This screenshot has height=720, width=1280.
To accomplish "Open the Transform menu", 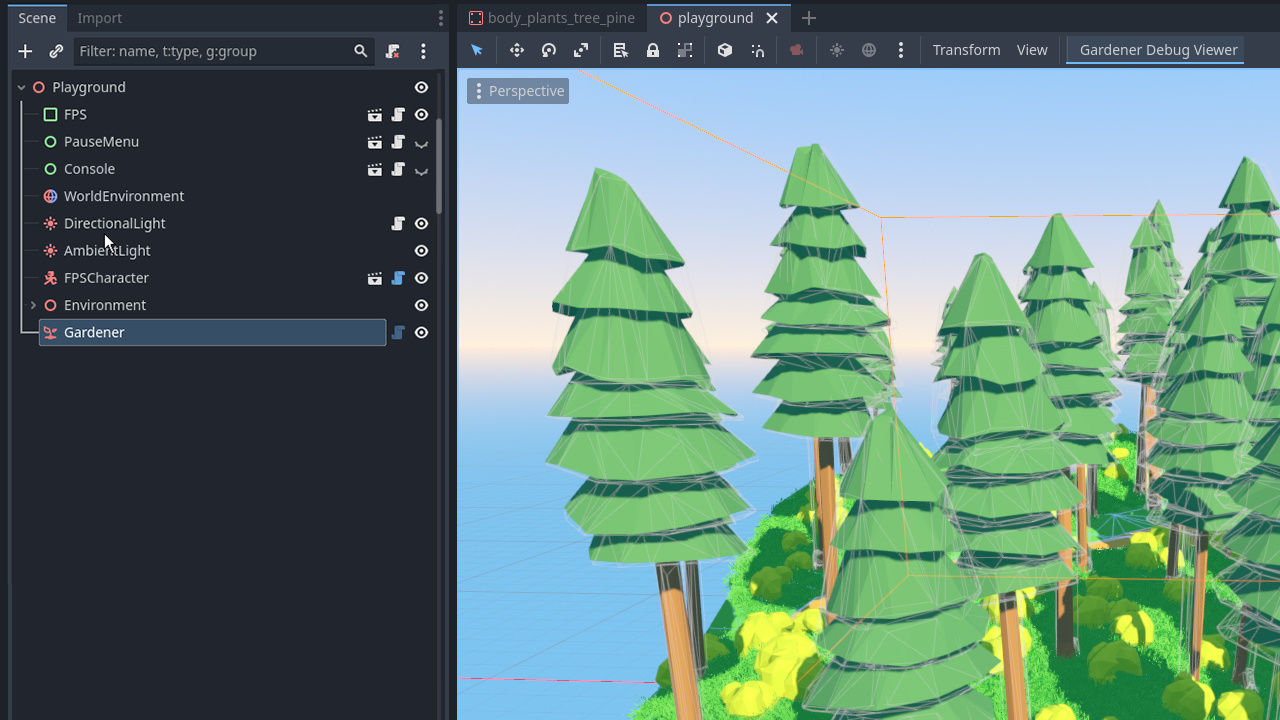I will (966, 49).
